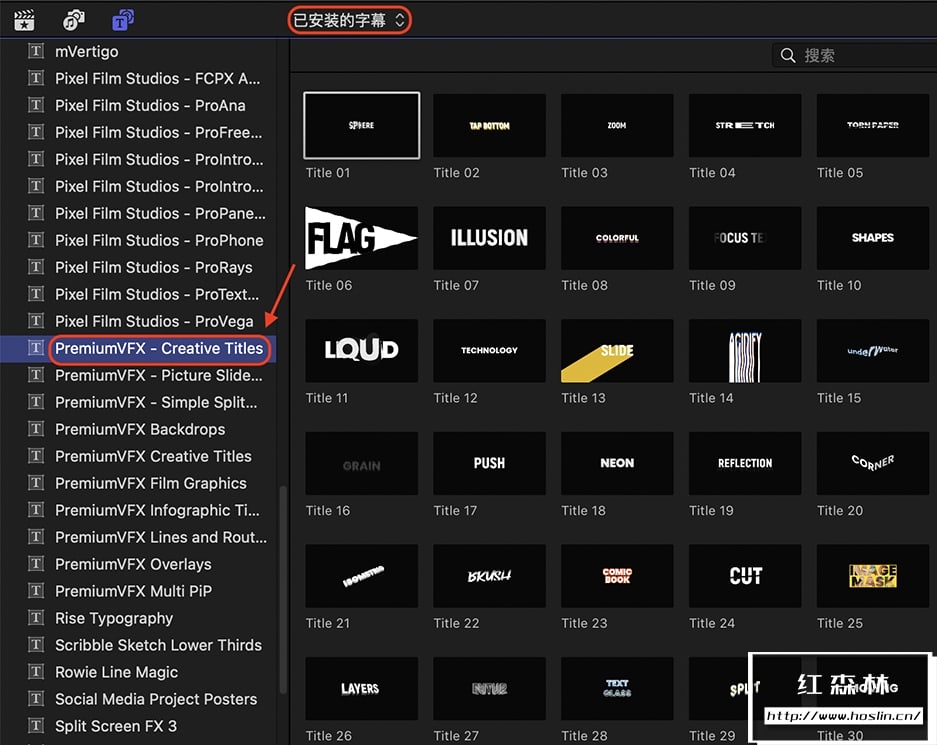937x745 pixels.
Task: Click the title icon beside PremiumVFX Backdrops
Action: pos(36,428)
